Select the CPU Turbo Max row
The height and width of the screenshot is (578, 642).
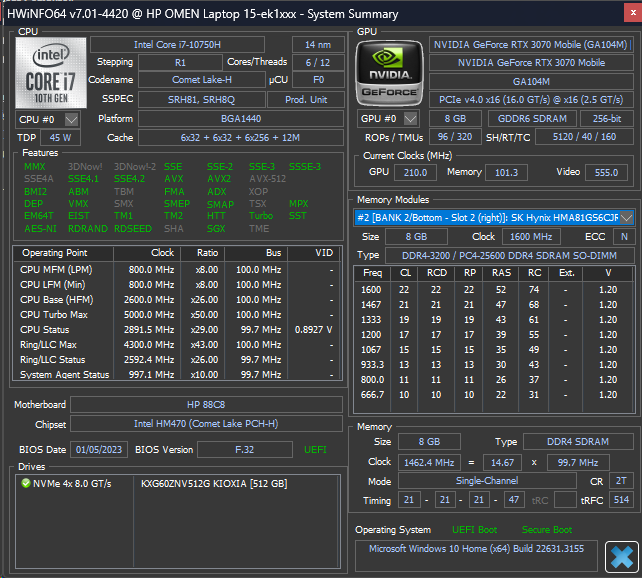click(x=177, y=315)
